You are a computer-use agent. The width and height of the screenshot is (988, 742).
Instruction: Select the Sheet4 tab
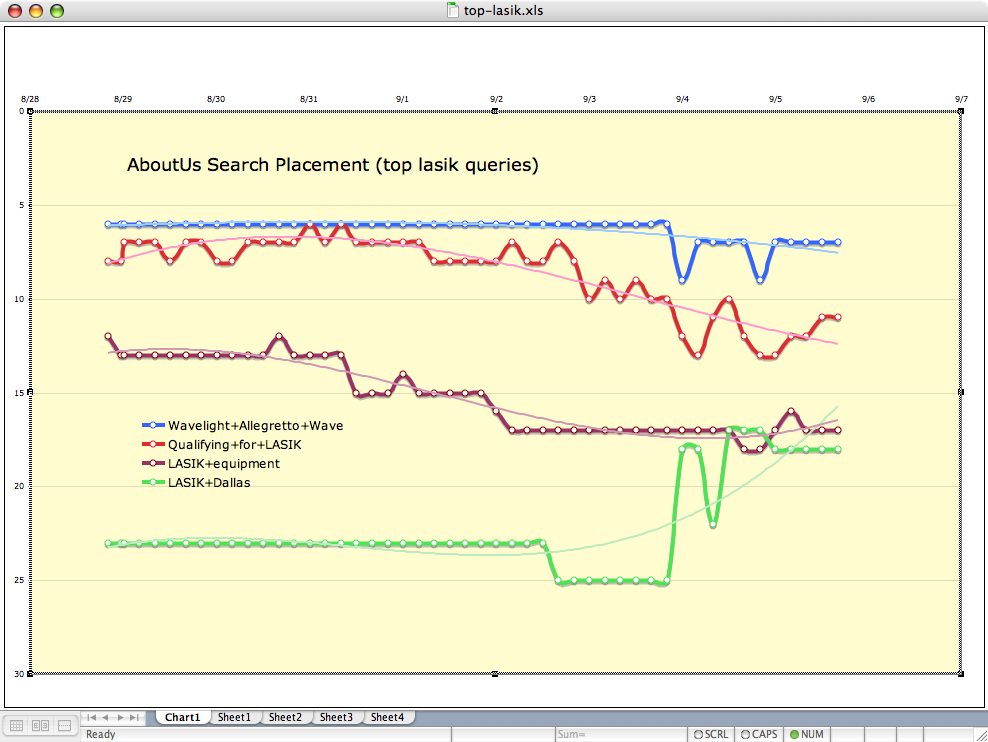click(387, 717)
